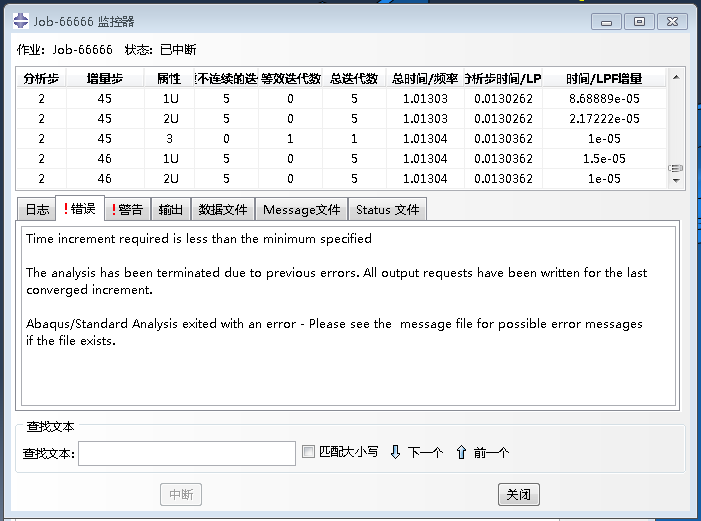701x521 pixels.
Task: Select the 输出 tab
Action: 171,209
